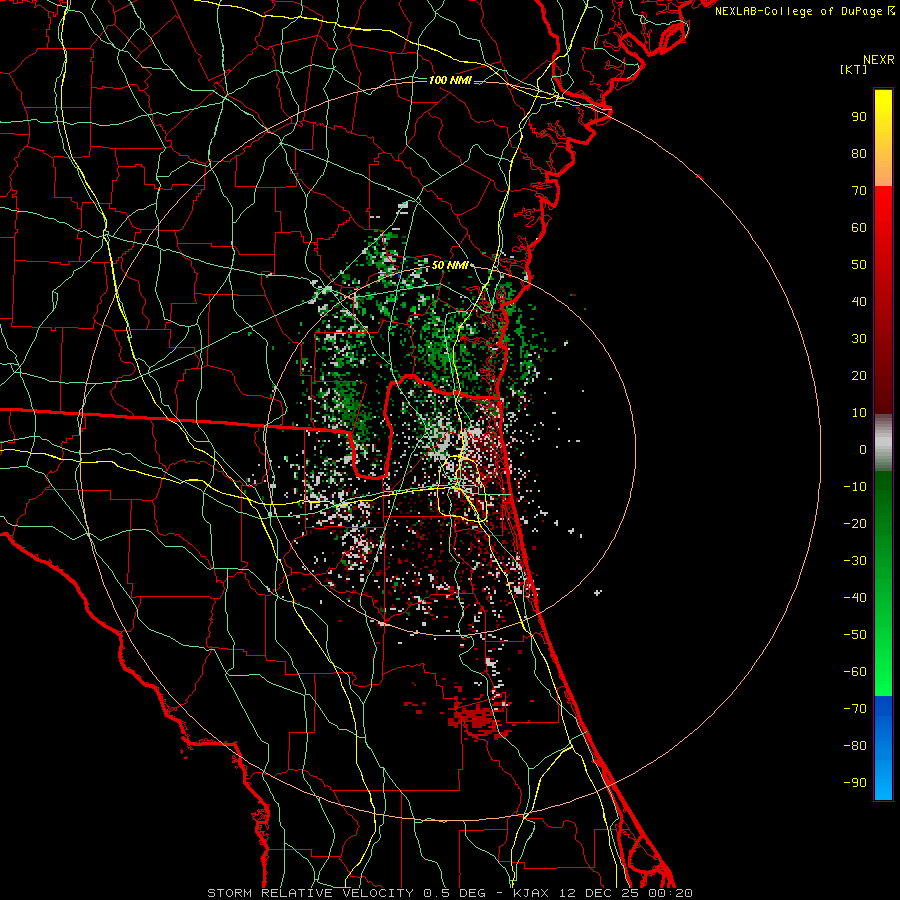Click the 50 value on the velocity scale
900x900 pixels.
(x=859, y=265)
